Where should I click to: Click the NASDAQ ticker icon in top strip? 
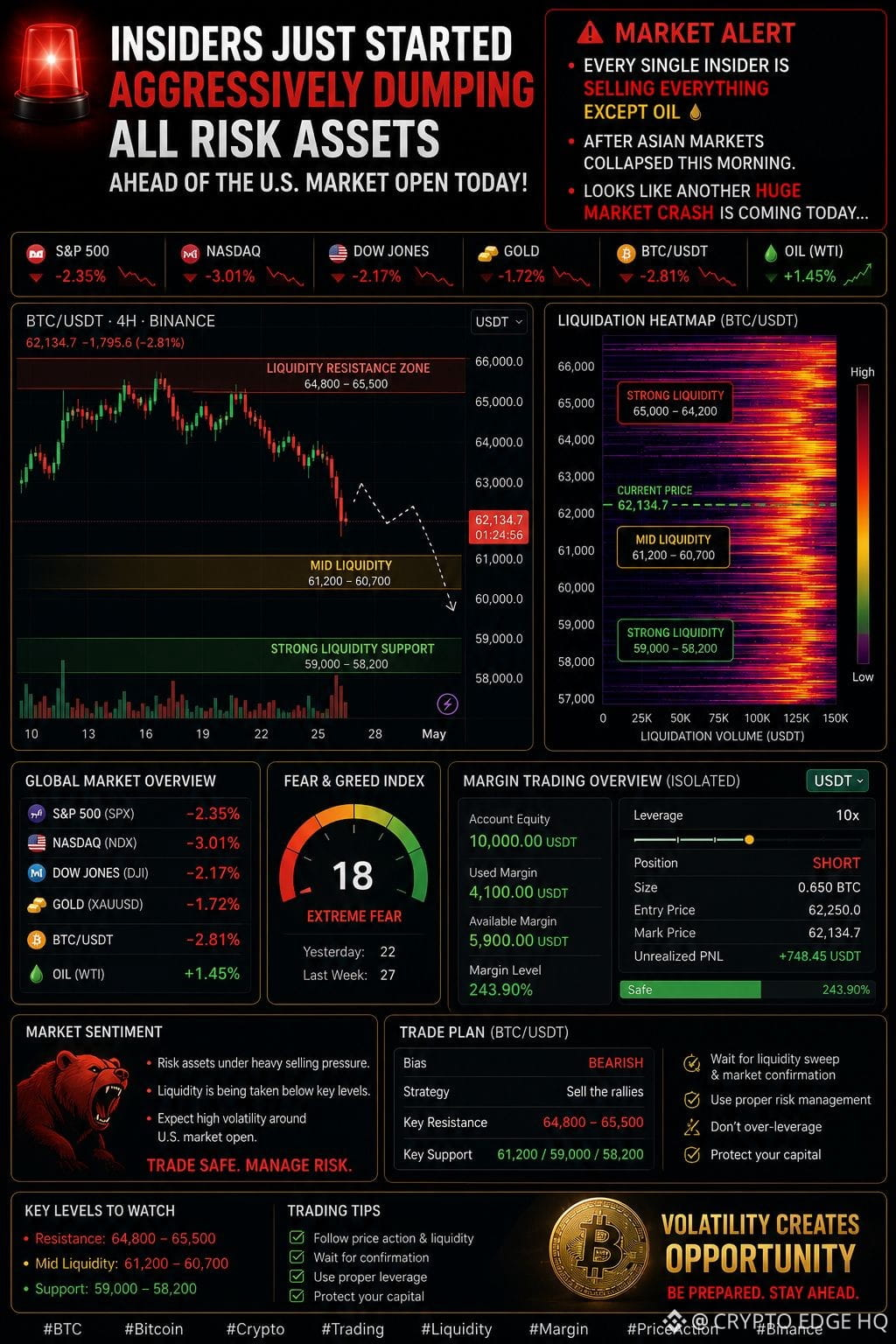[189, 253]
